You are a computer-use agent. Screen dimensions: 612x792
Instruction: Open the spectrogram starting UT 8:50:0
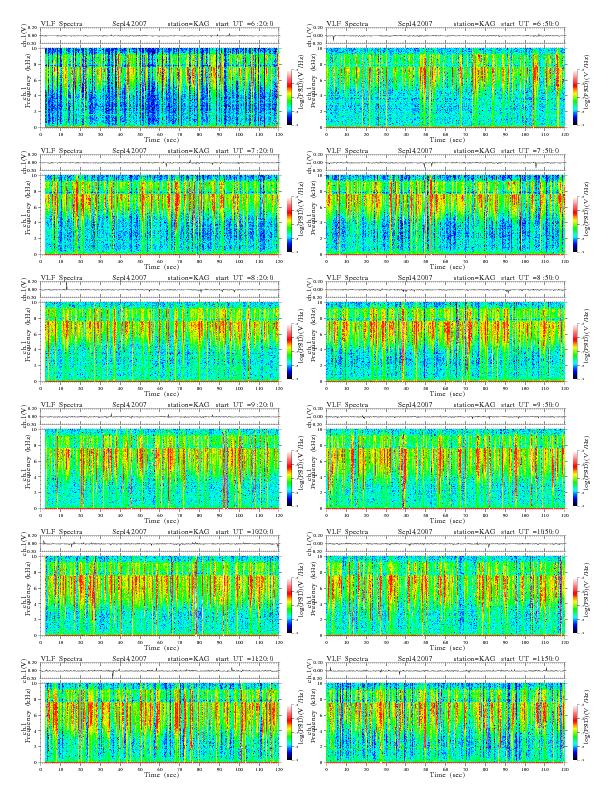point(445,342)
